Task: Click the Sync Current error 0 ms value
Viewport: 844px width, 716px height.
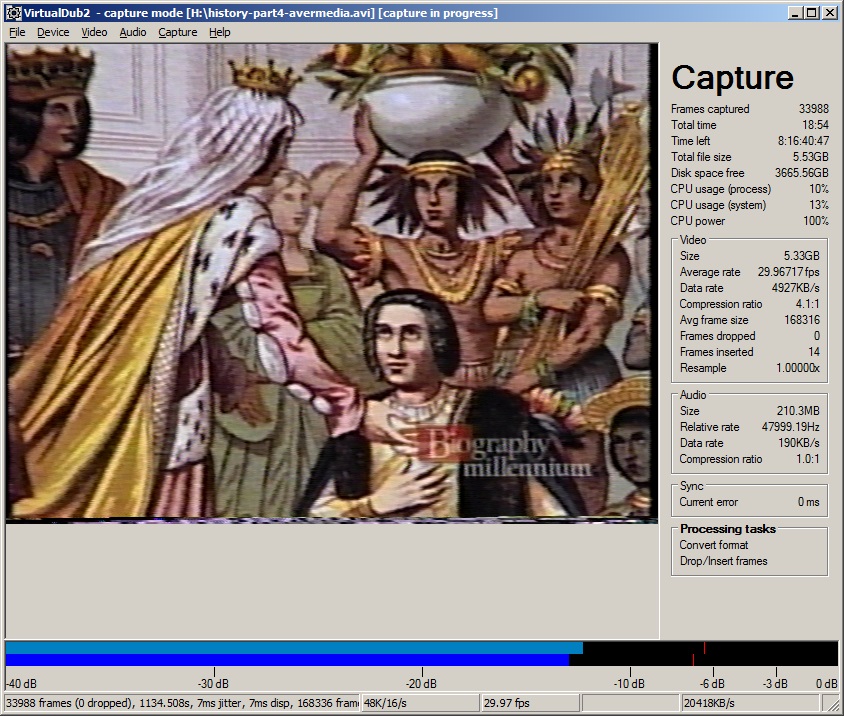Action: pyautogui.click(x=808, y=502)
